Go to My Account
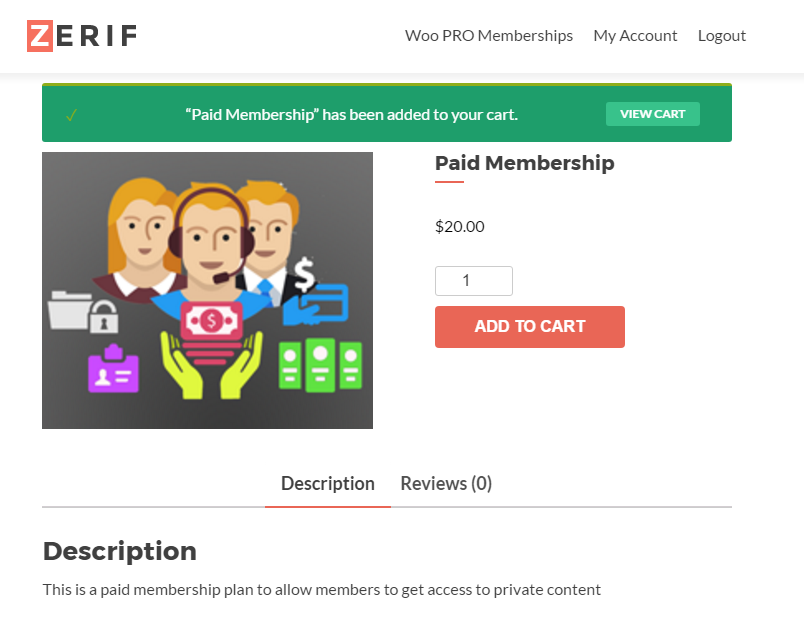Screen dimensions: 804x619 tap(635, 36)
